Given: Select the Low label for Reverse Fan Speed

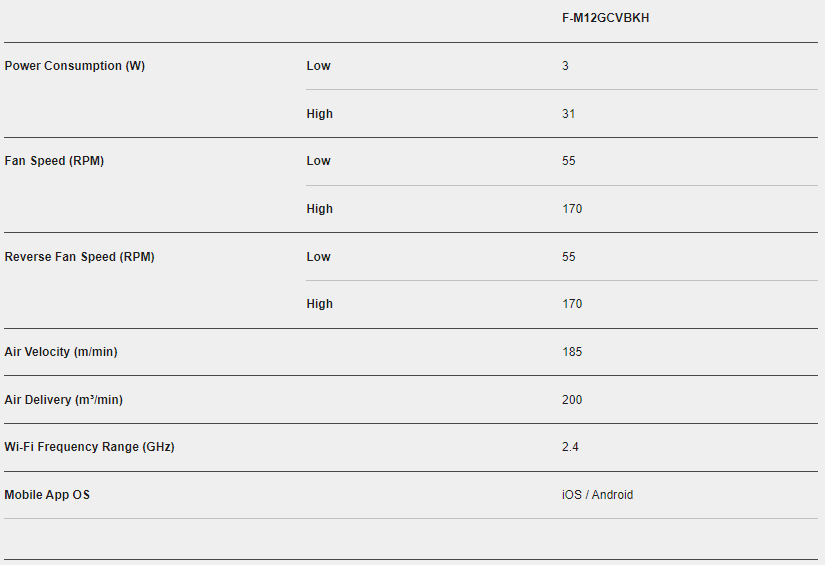Looking at the screenshot, I should (x=318, y=257).
